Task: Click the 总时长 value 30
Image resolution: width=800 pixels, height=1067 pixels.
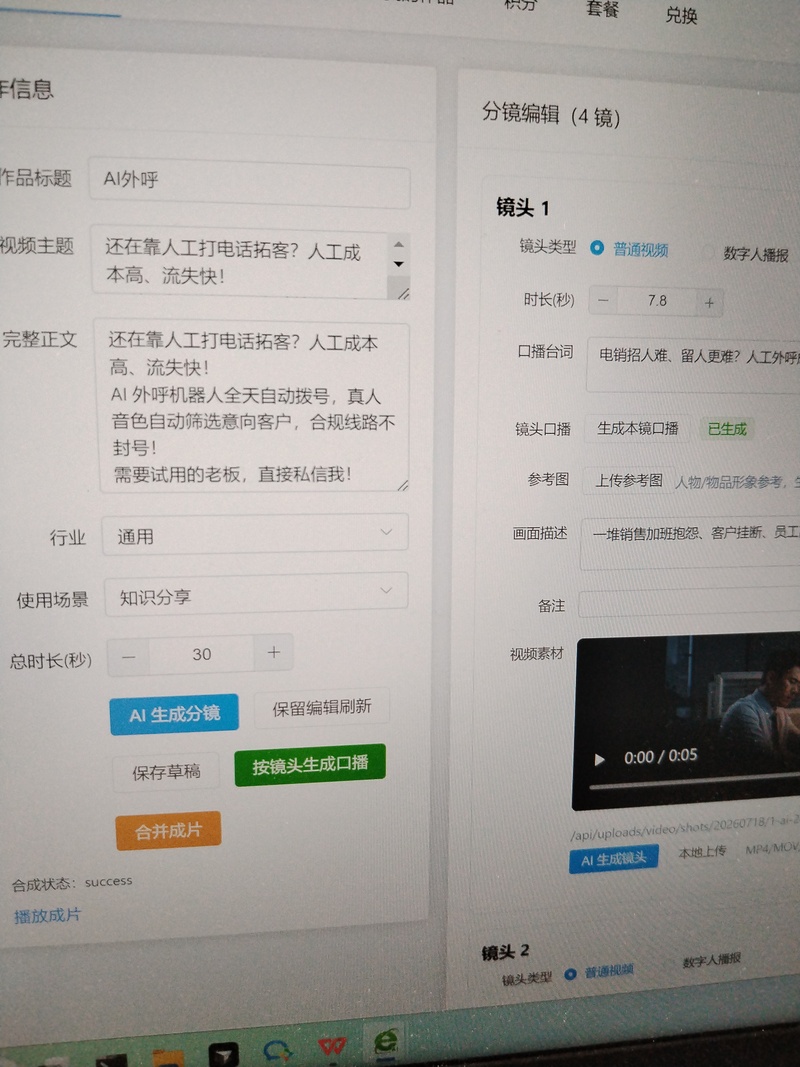Action: pyautogui.click(x=201, y=654)
